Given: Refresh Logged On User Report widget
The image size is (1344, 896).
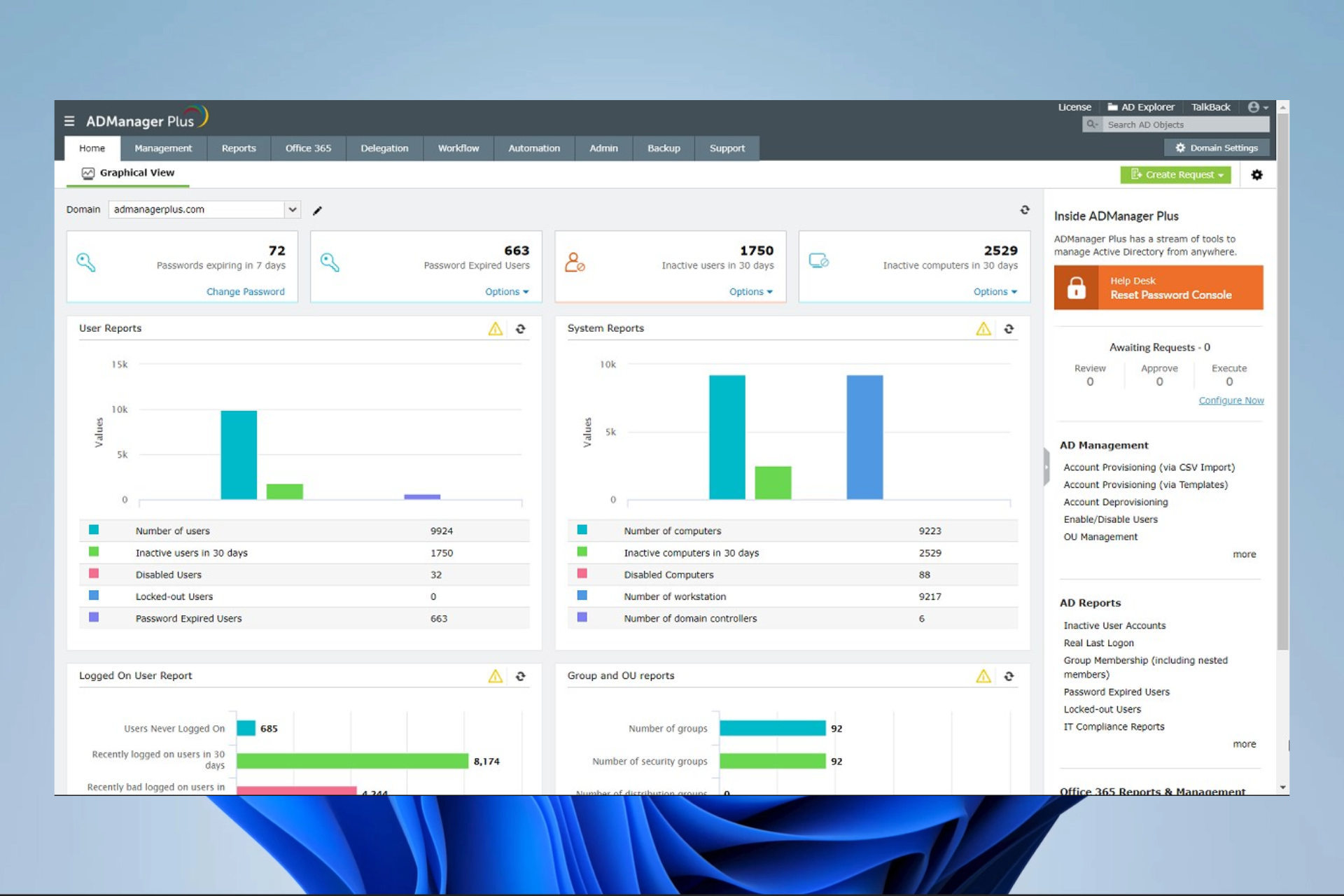Looking at the screenshot, I should pos(521,676).
